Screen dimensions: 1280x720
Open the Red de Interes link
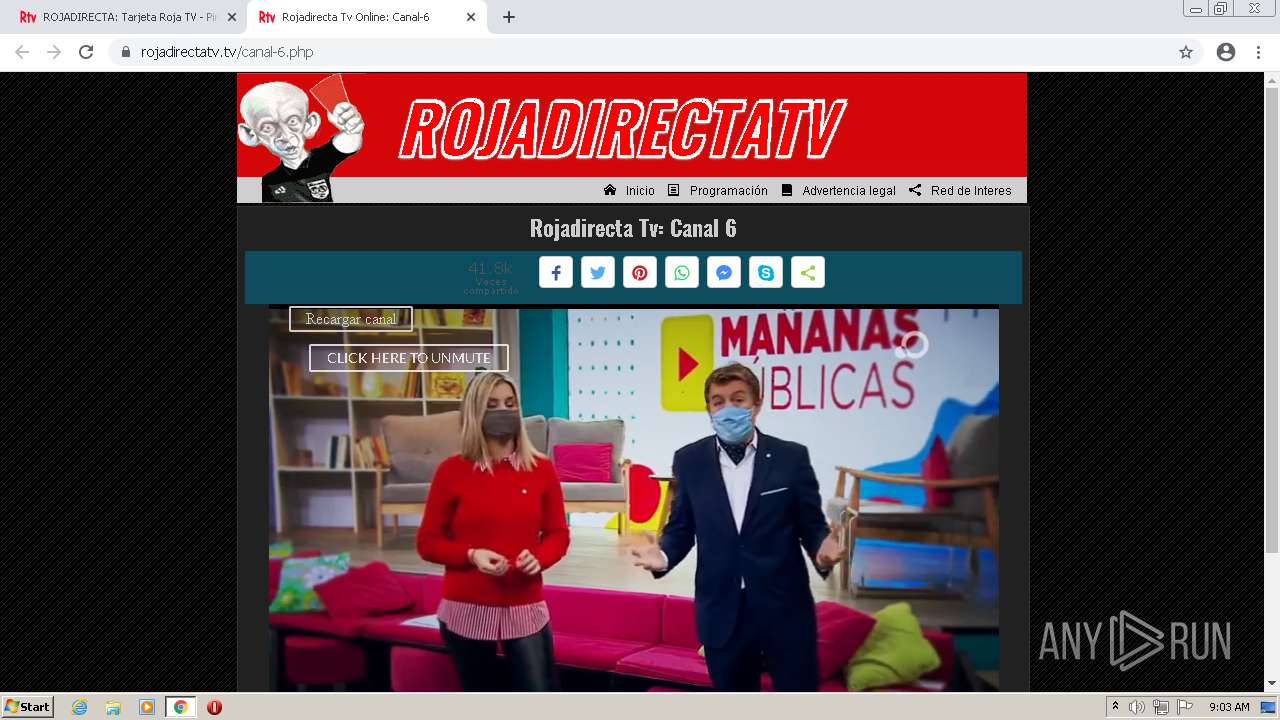tap(960, 191)
